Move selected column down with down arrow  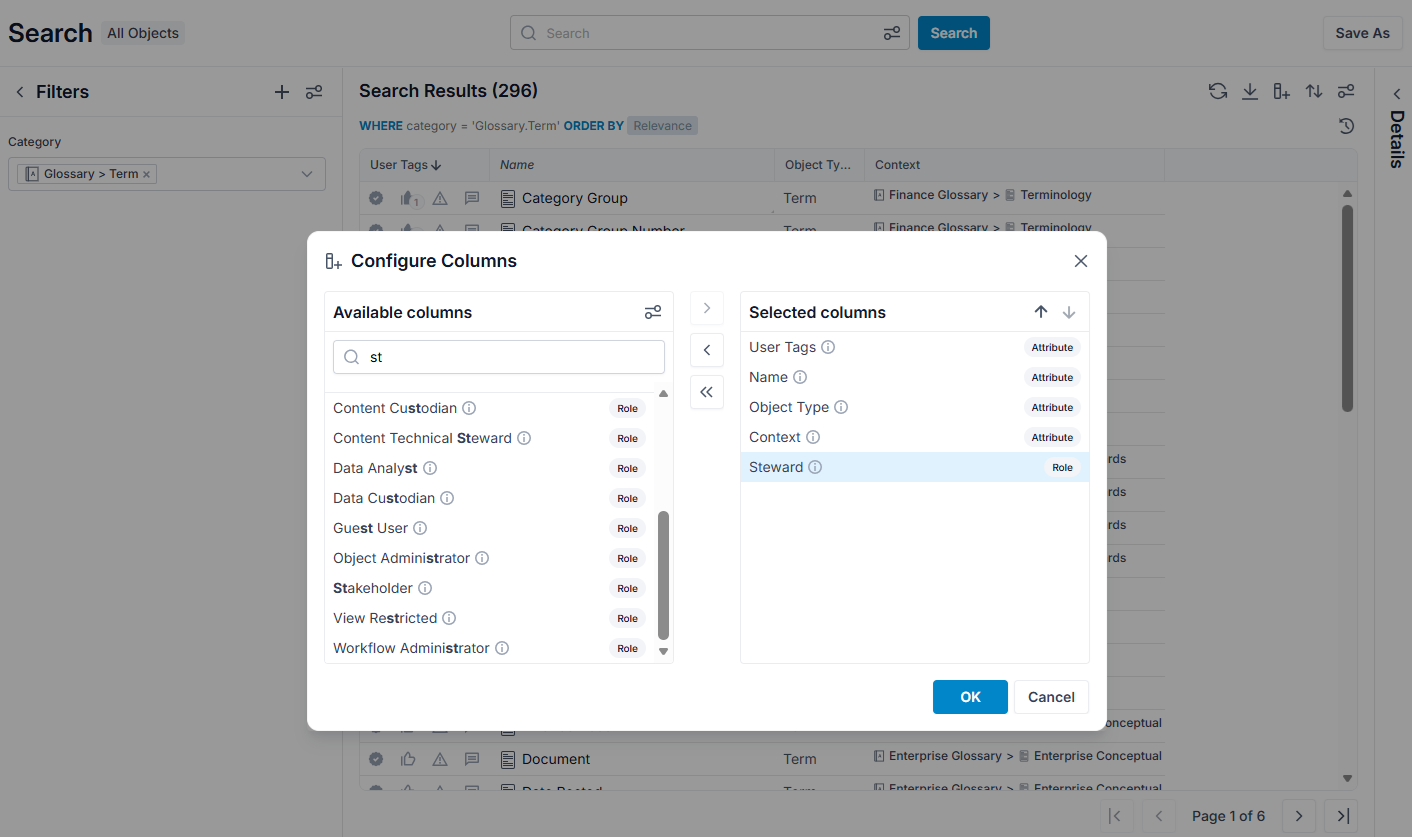(1069, 312)
